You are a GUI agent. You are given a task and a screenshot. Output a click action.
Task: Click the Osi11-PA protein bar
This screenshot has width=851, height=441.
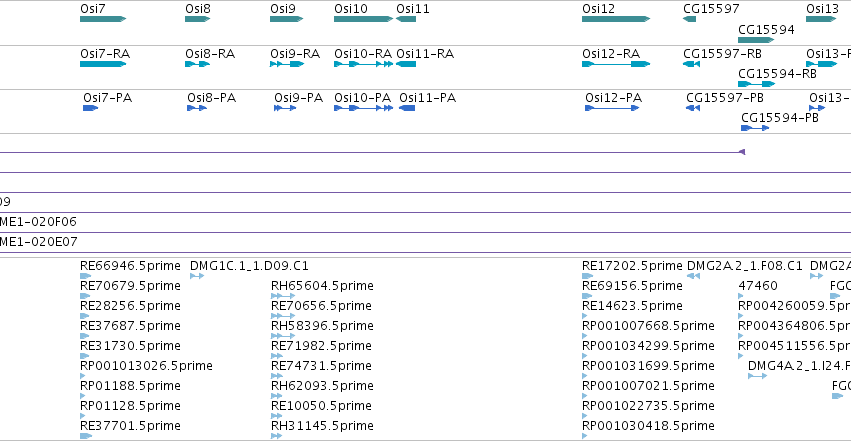407,108
